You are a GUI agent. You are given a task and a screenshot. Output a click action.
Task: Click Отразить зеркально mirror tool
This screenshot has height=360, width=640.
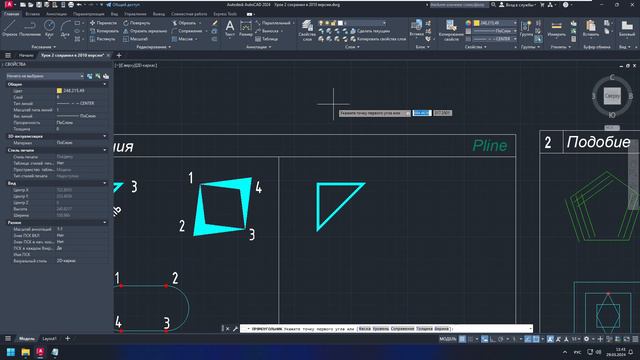(145, 31)
